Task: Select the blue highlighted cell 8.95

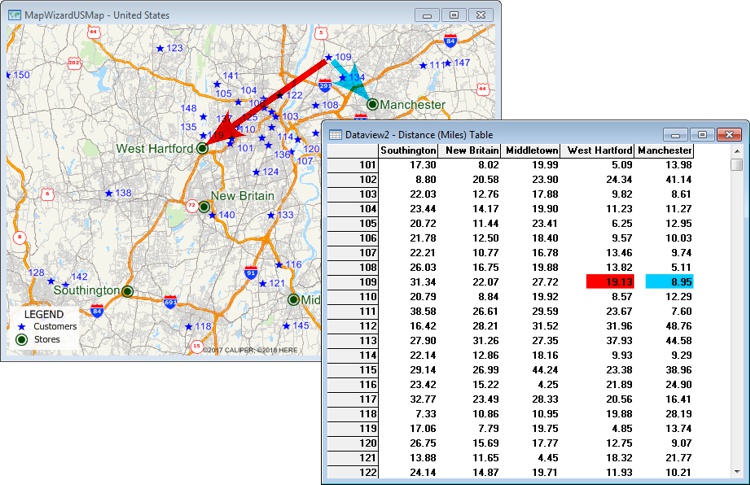Action: tap(665, 283)
